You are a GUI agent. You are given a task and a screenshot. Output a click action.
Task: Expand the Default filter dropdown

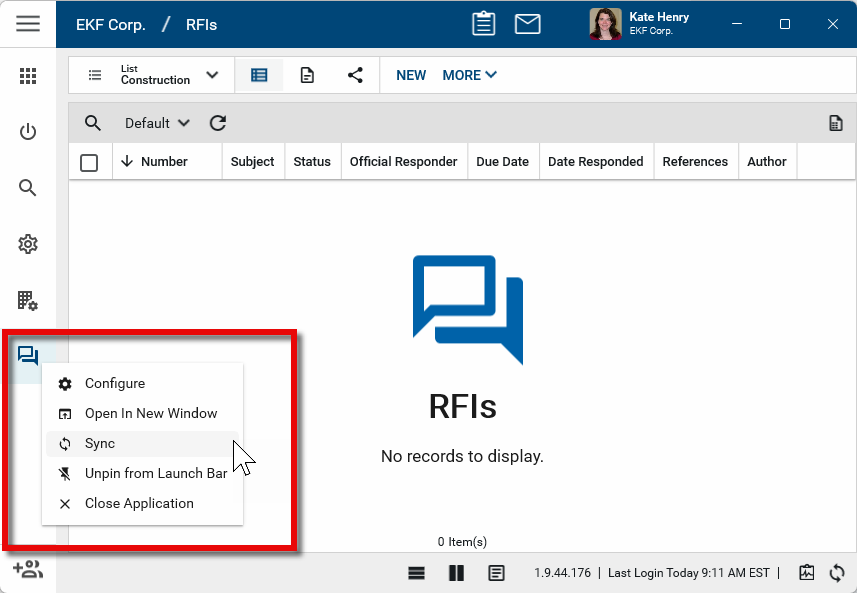[x=157, y=123]
